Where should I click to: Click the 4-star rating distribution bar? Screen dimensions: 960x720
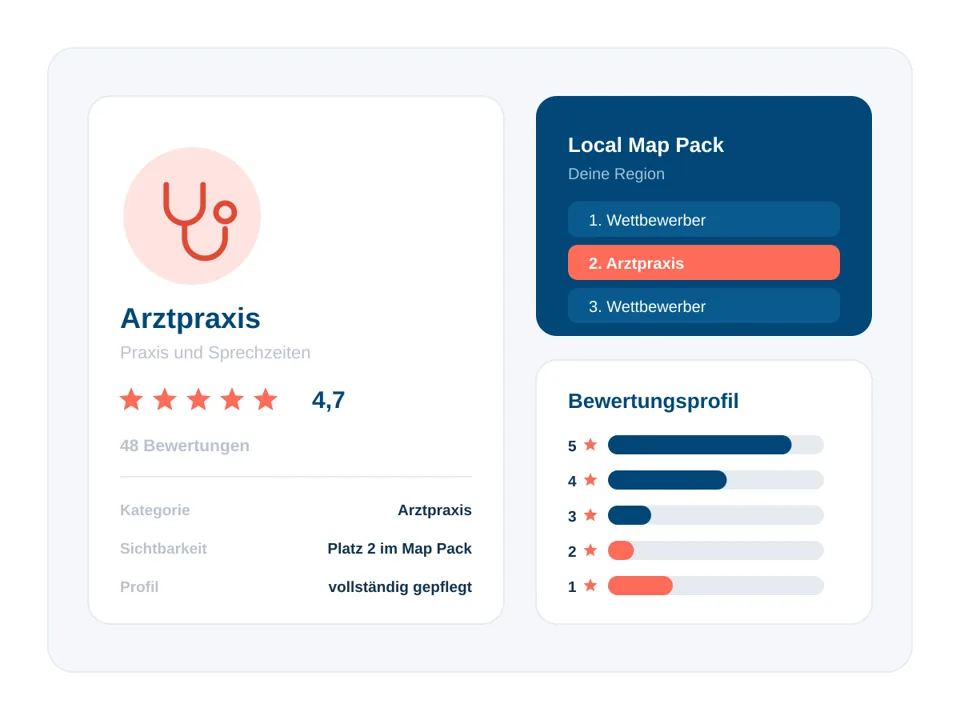click(x=716, y=480)
